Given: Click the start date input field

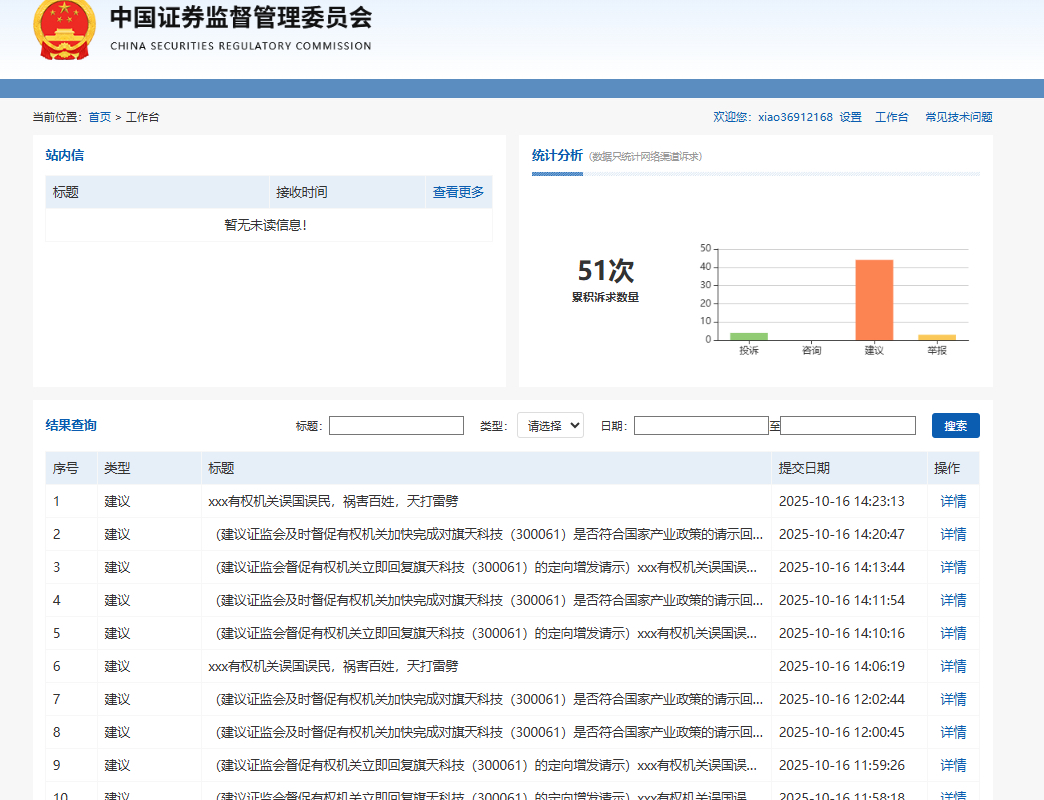Looking at the screenshot, I should 701,425.
